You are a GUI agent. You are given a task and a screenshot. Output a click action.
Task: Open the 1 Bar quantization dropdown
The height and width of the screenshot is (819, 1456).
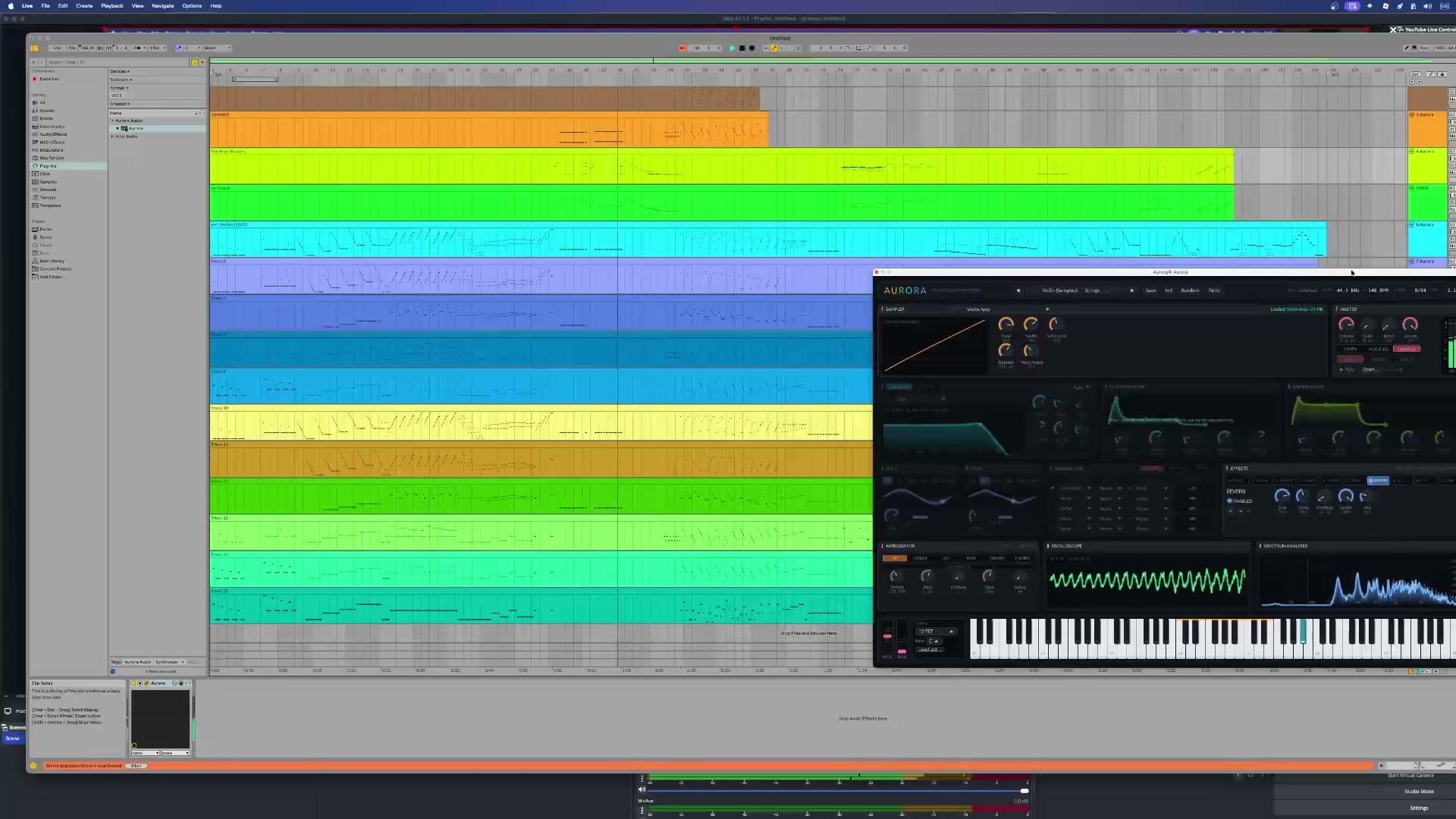(157, 48)
